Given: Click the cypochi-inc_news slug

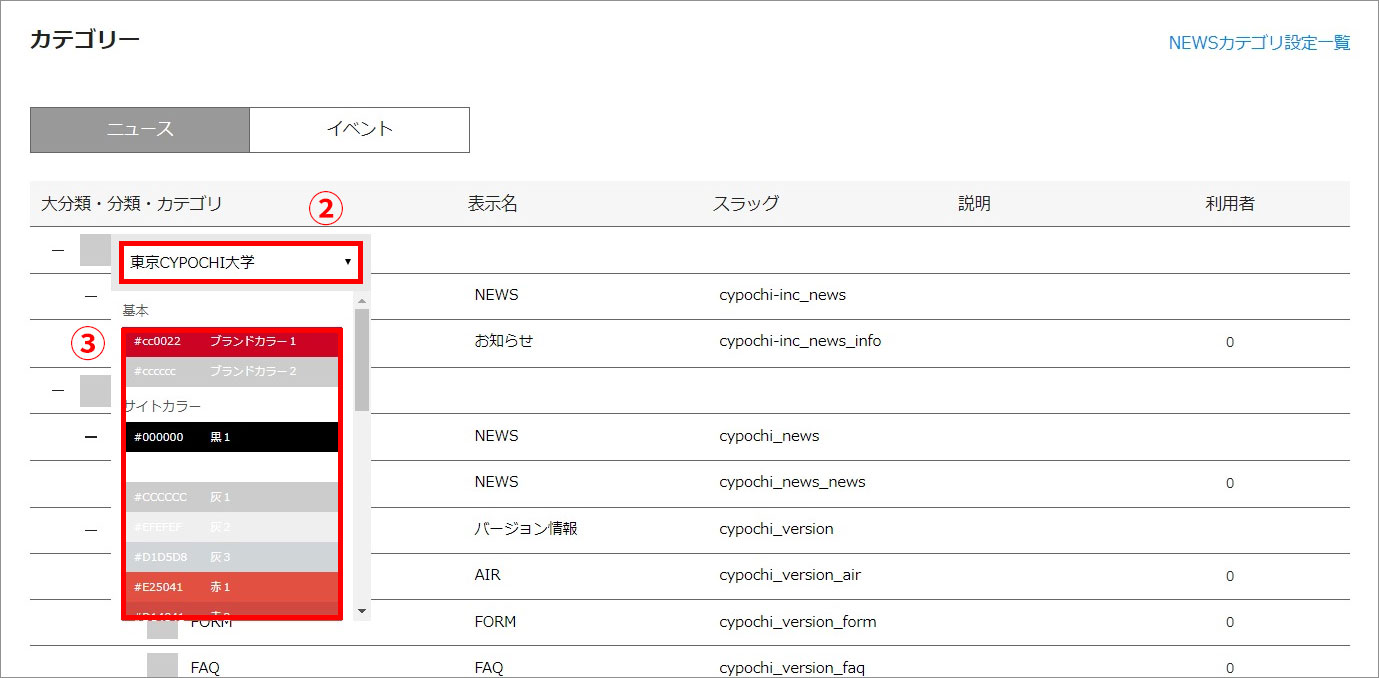Looking at the screenshot, I should coord(782,295).
